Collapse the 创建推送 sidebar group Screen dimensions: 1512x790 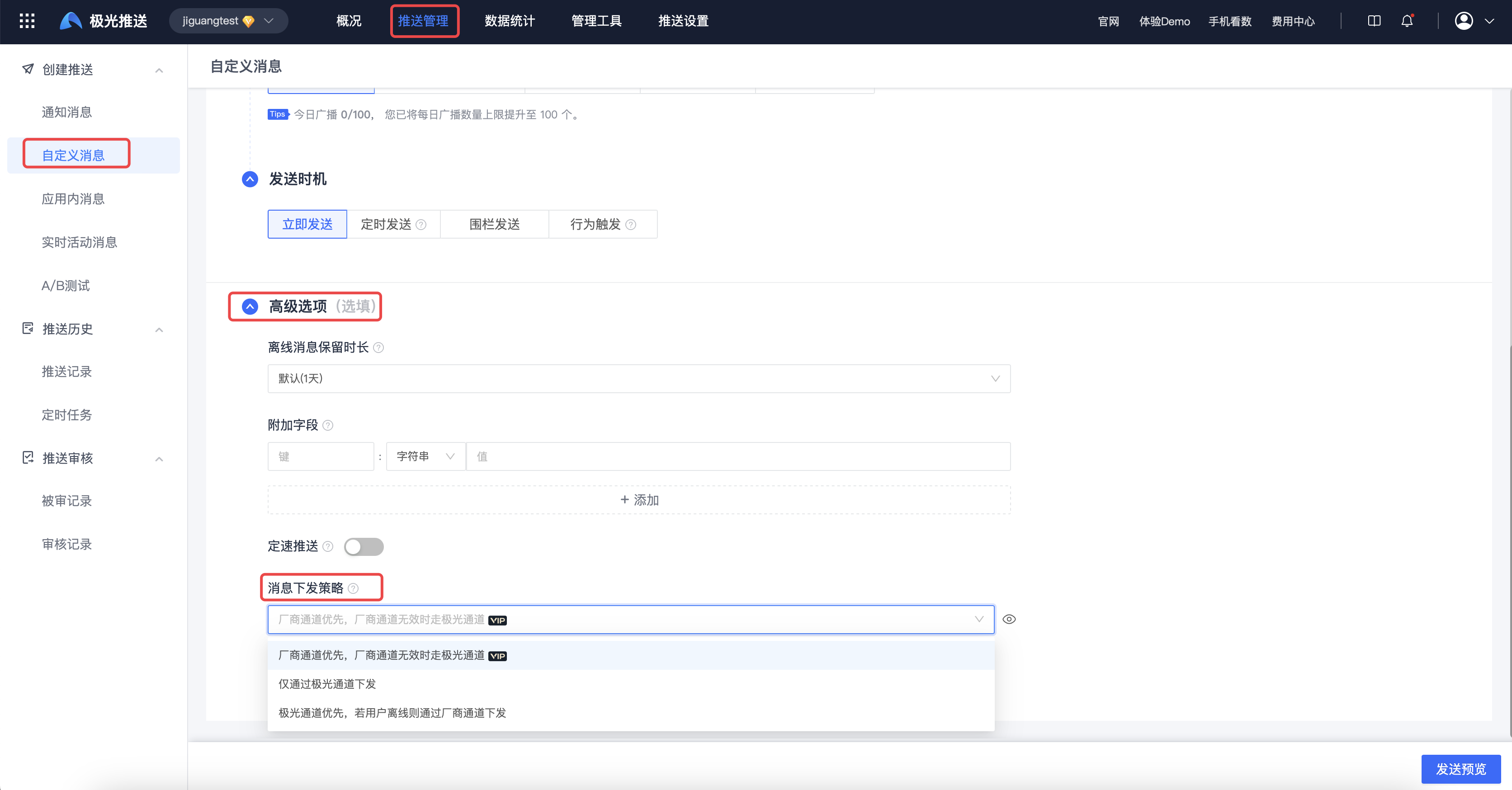(x=159, y=71)
